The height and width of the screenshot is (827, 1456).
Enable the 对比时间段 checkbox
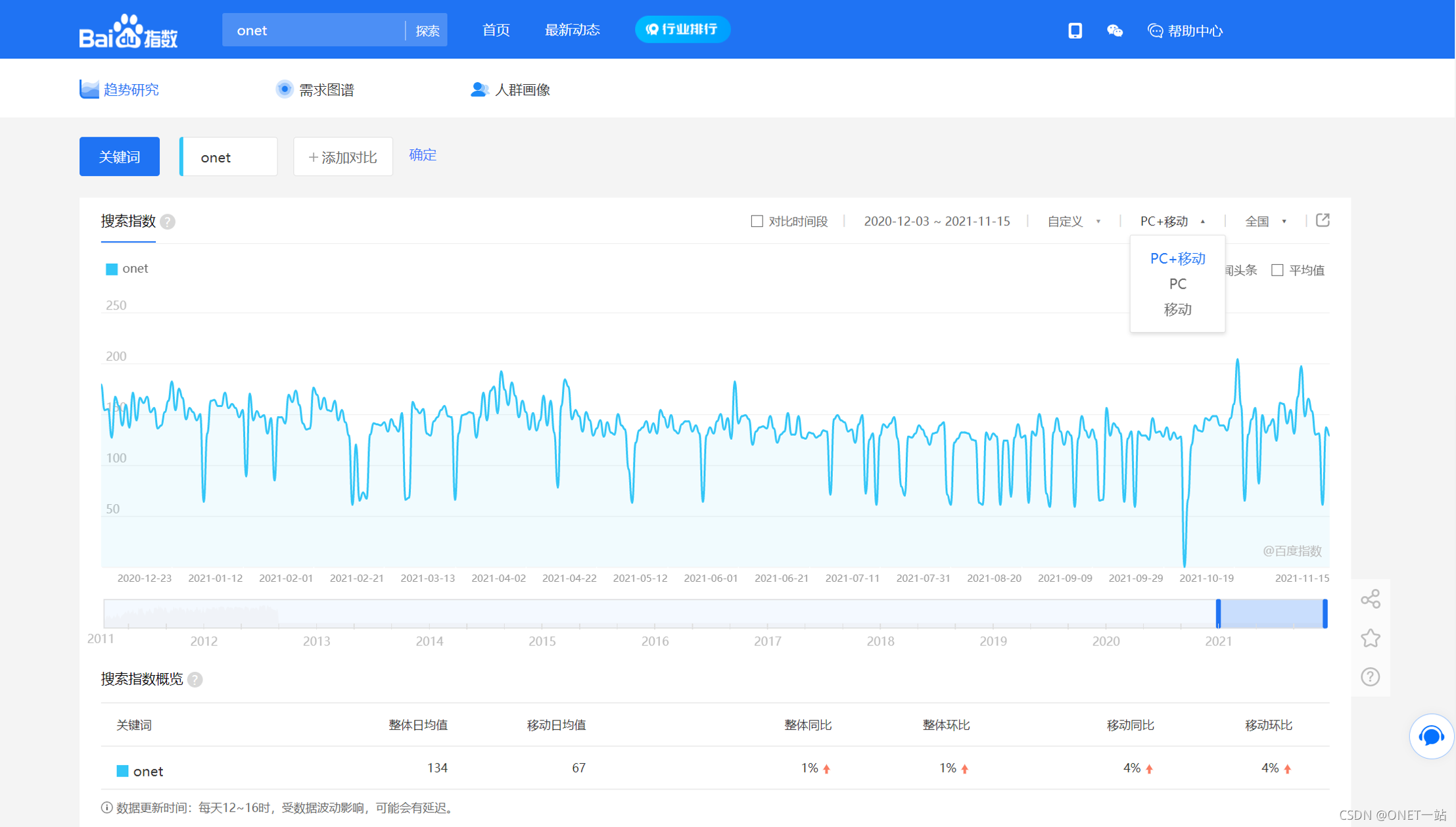[x=757, y=221]
